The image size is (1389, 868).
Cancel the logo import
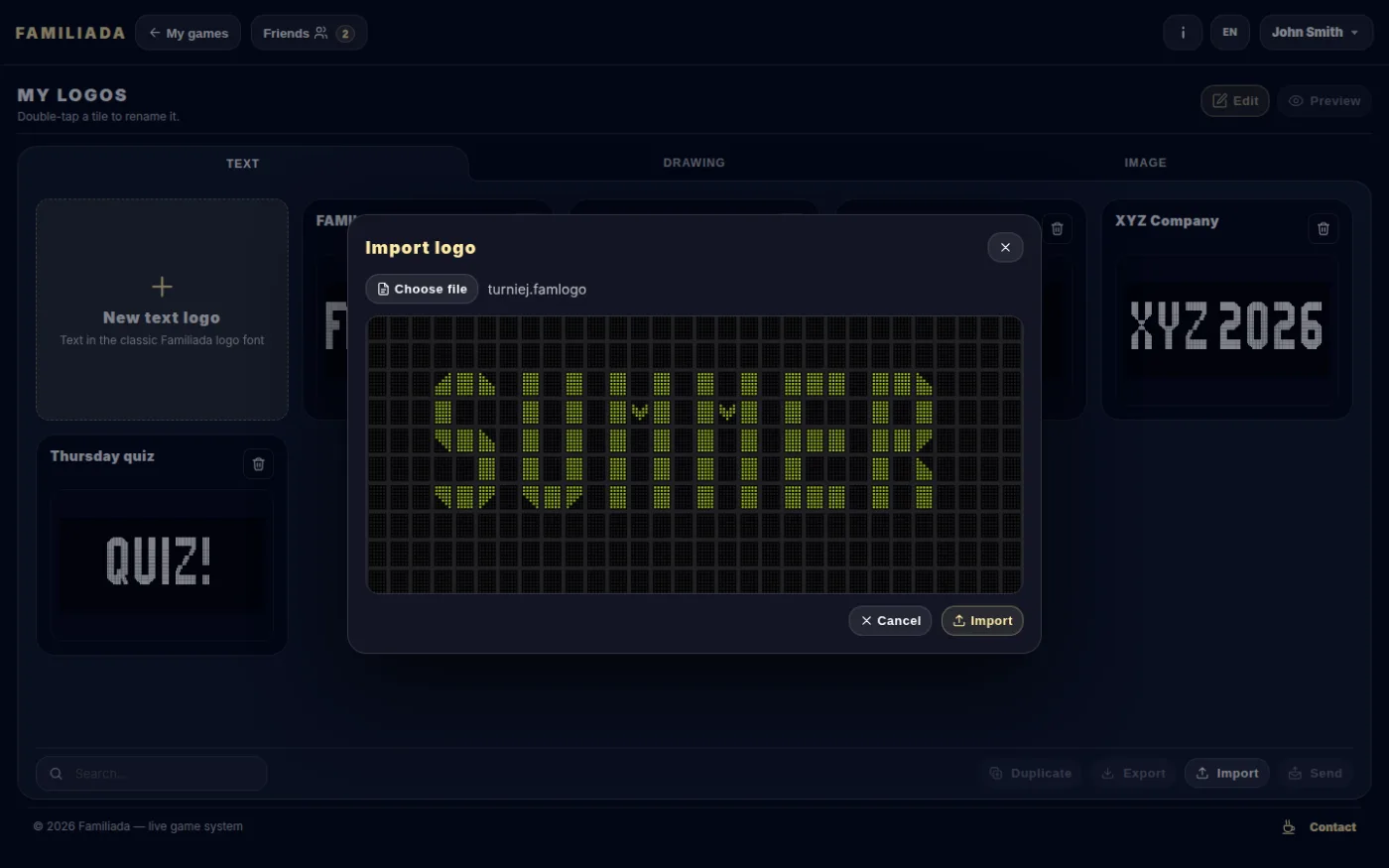[x=890, y=621]
